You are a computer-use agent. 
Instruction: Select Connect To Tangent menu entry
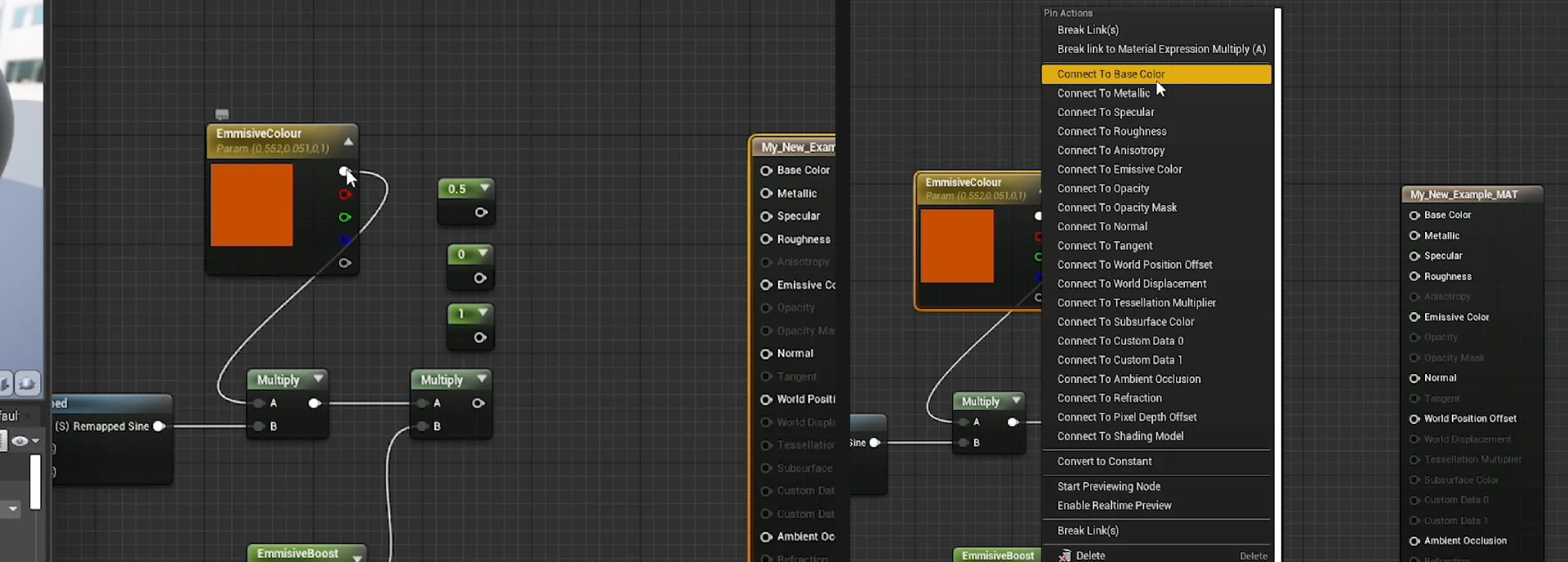coord(1156,245)
